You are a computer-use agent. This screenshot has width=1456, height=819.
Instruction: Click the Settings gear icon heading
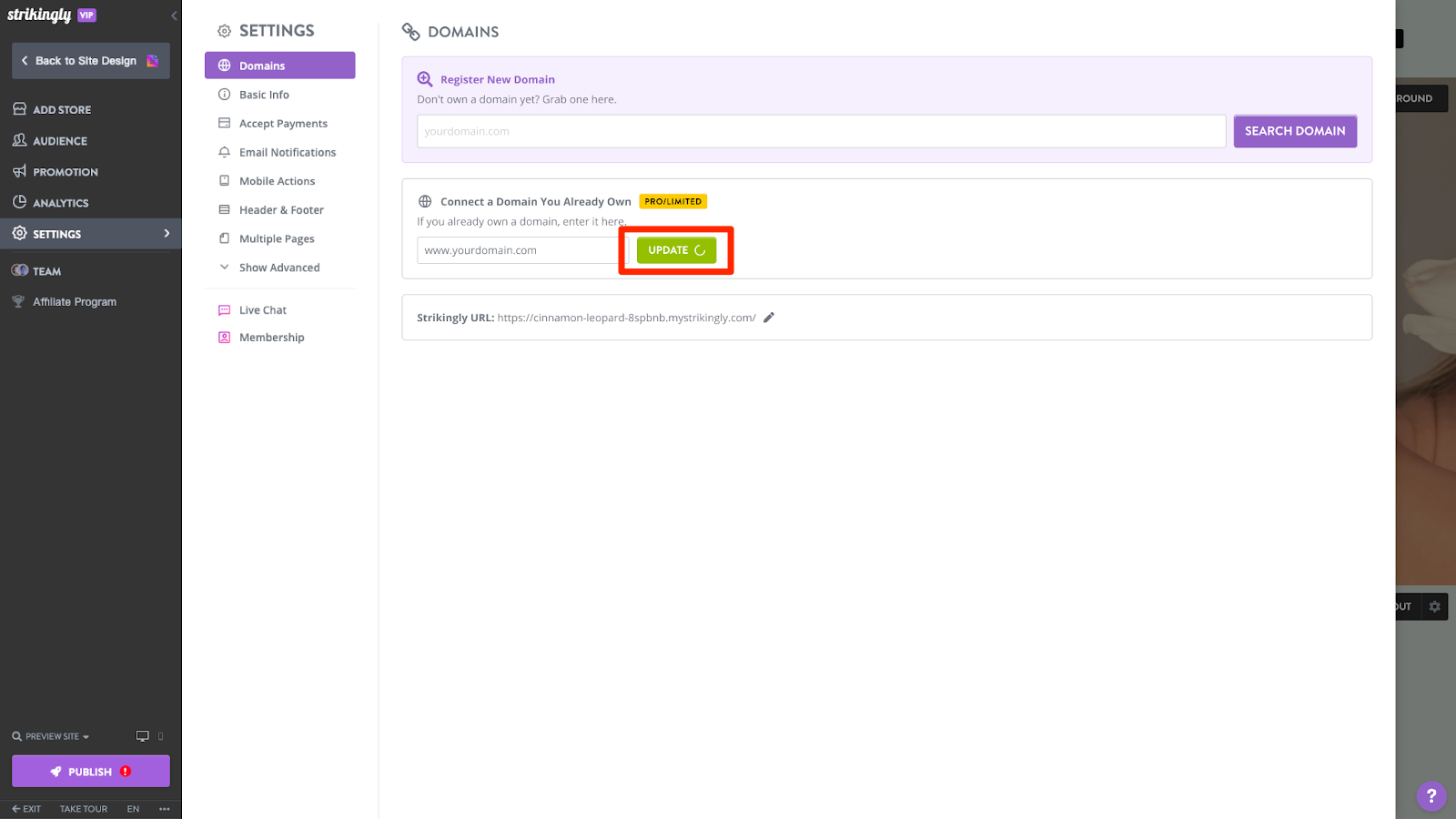tap(224, 31)
